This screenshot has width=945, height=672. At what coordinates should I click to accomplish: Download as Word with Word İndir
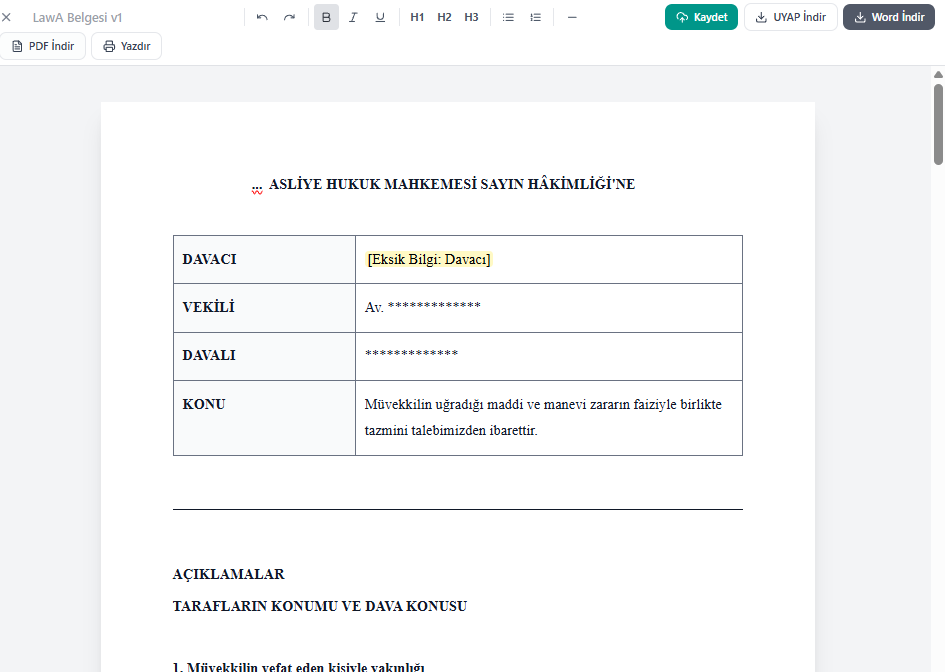tap(889, 17)
